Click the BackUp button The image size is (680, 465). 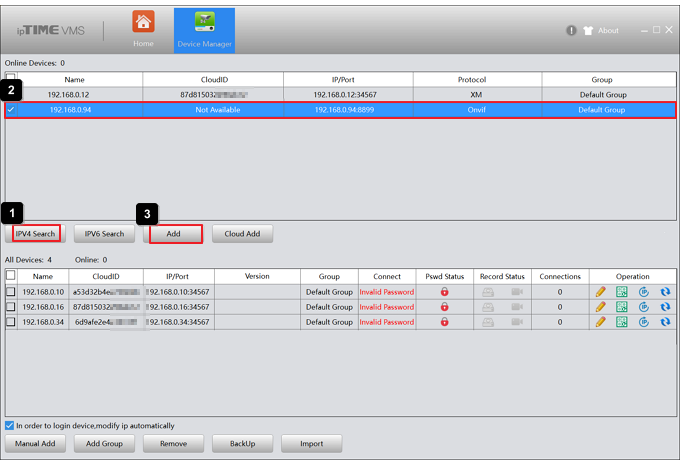242,444
